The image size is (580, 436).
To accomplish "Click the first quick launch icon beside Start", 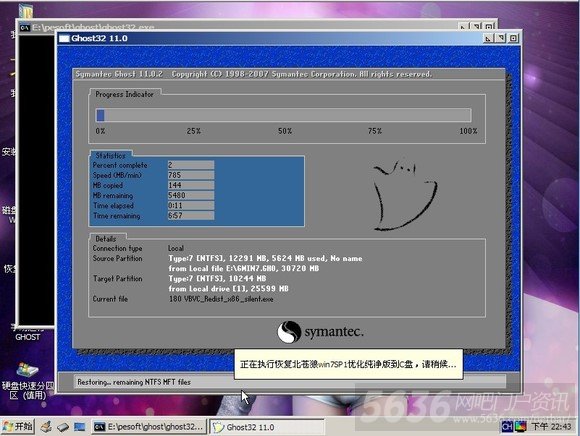I will [46, 427].
